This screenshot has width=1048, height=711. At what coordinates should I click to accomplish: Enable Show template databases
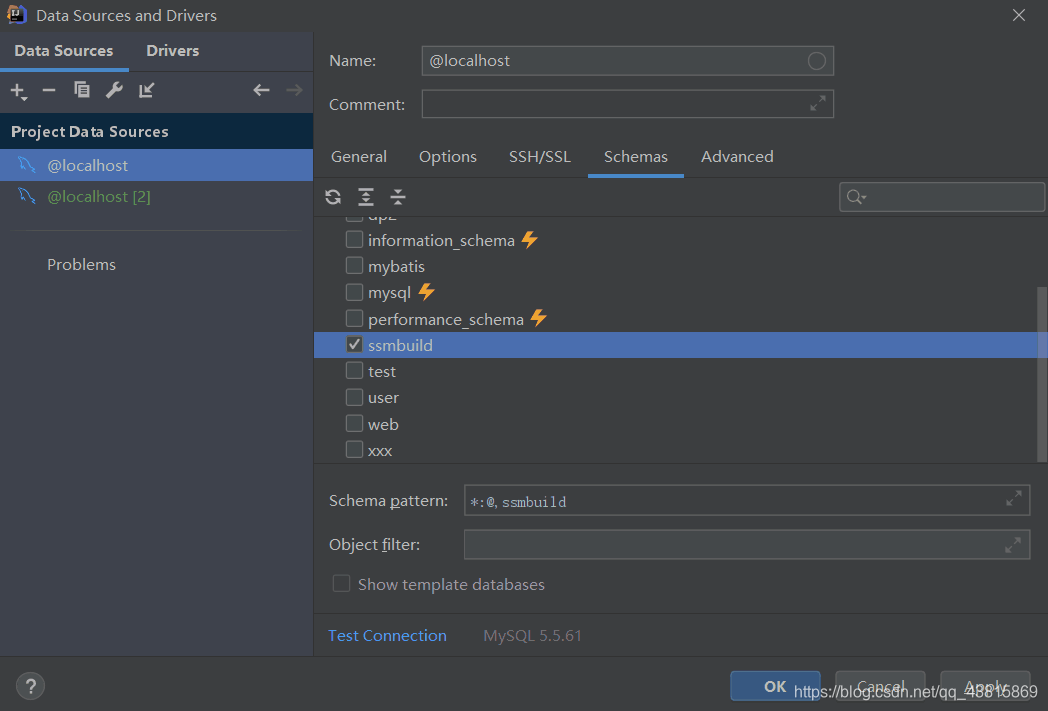coord(341,583)
